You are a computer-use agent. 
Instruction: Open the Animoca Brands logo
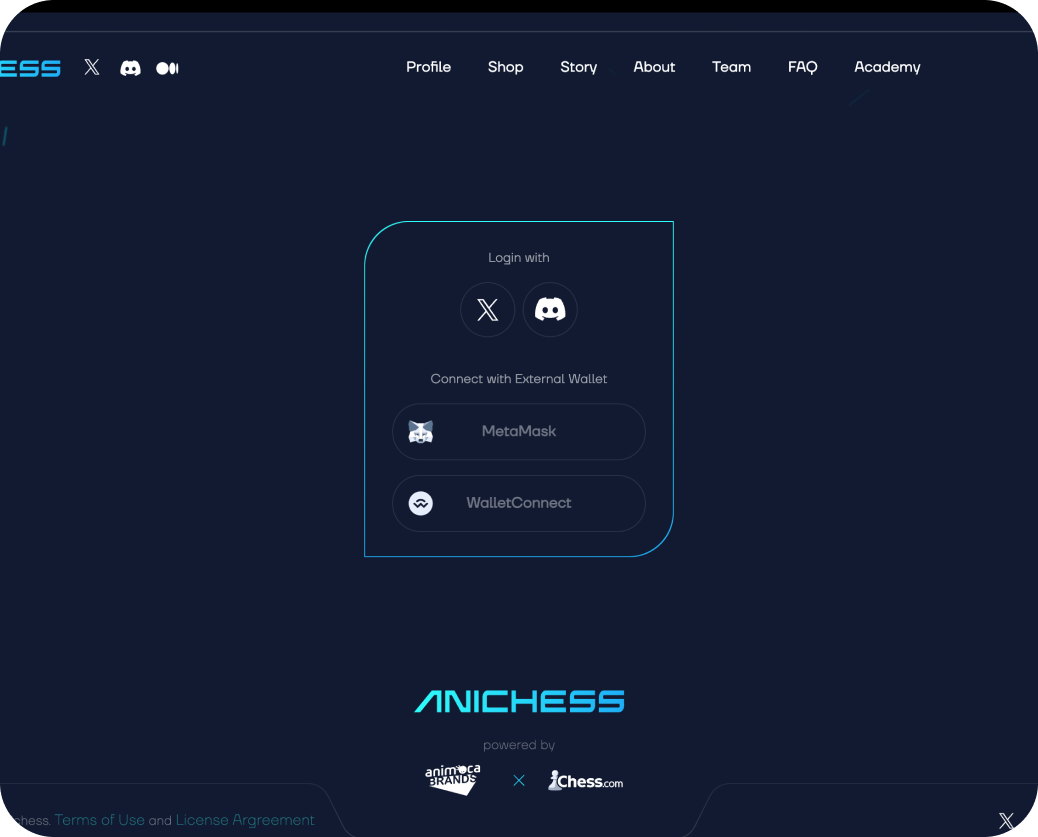[453, 779]
